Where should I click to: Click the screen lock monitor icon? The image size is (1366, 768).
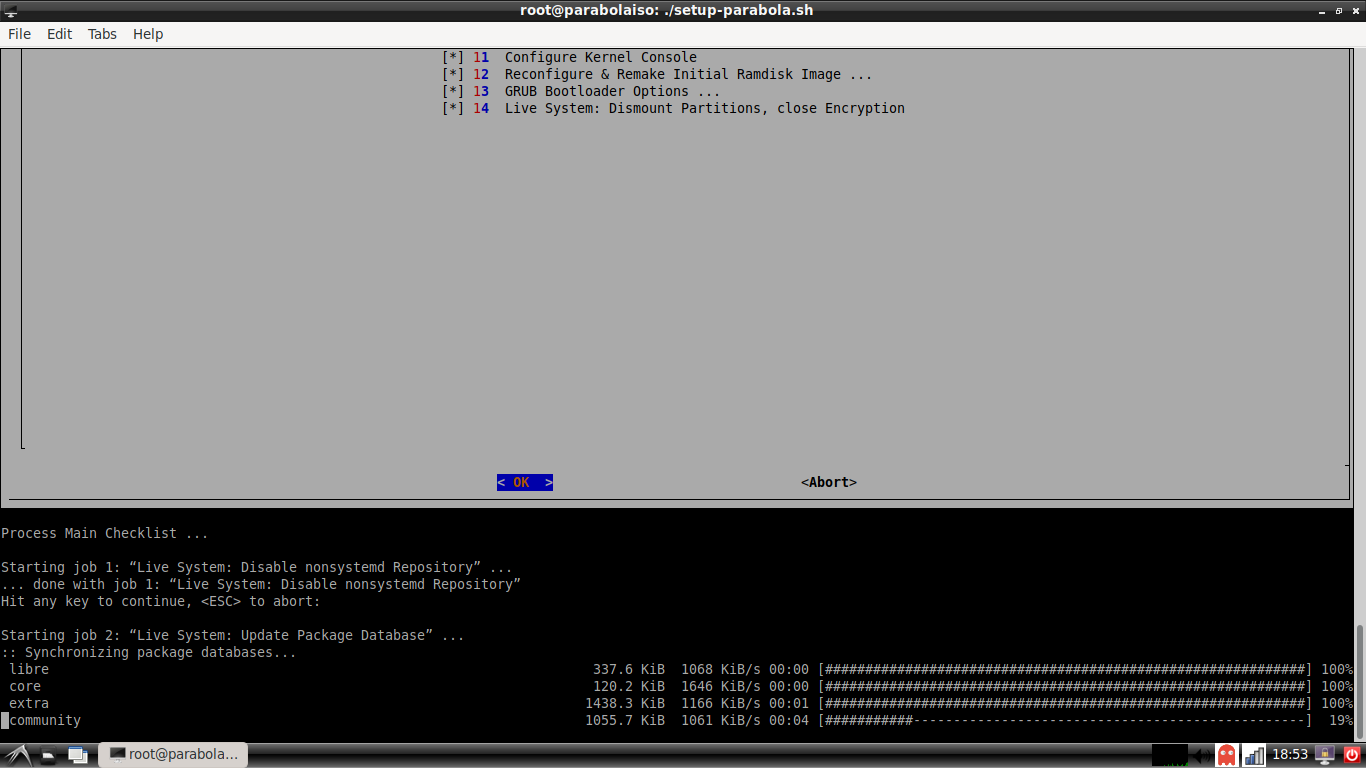[x=1325, y=754]
